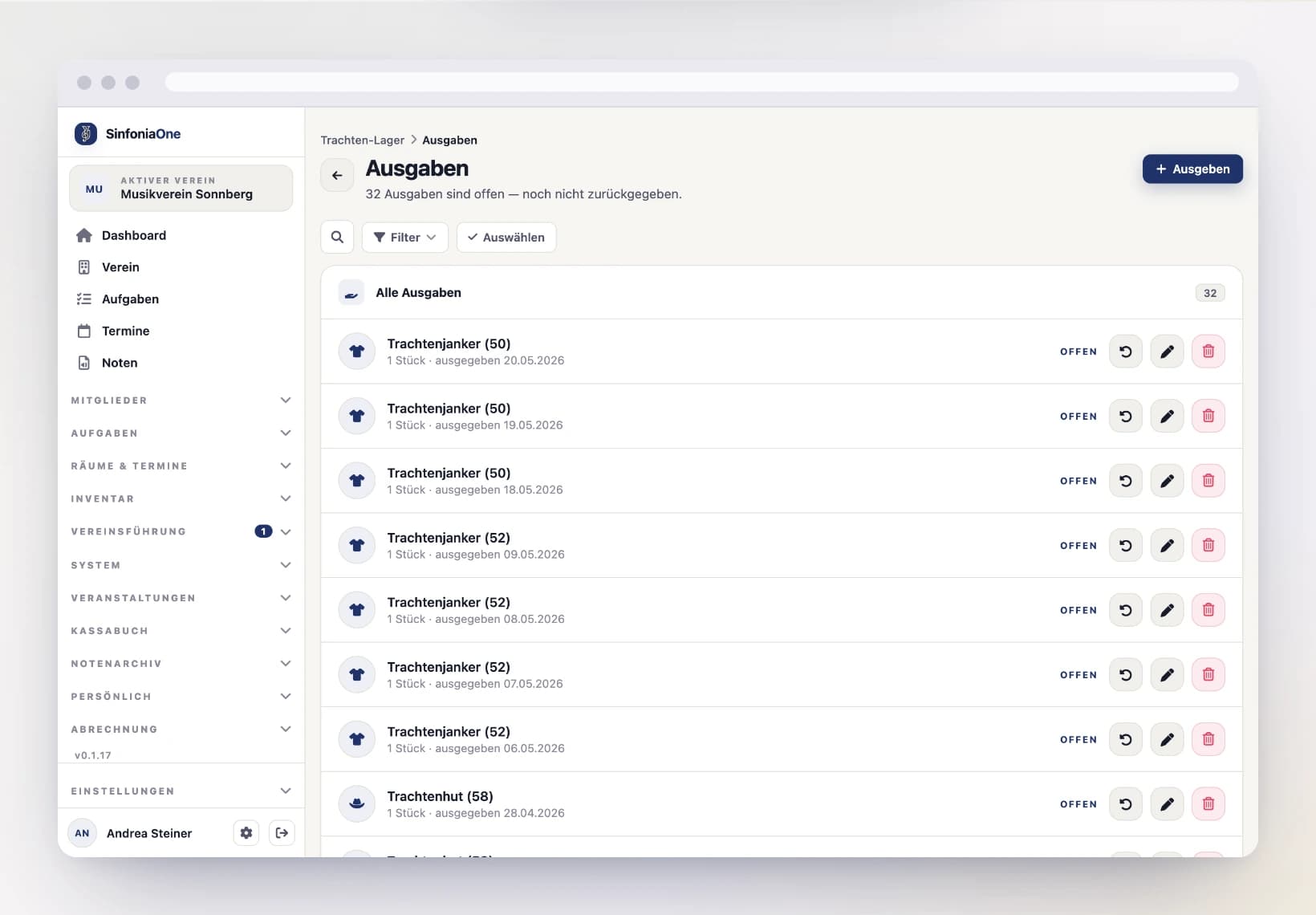Expand the MITGLIEDER sidebar section
The height and width of the screenshot is (915, 1316).
[x=181, y=401]
